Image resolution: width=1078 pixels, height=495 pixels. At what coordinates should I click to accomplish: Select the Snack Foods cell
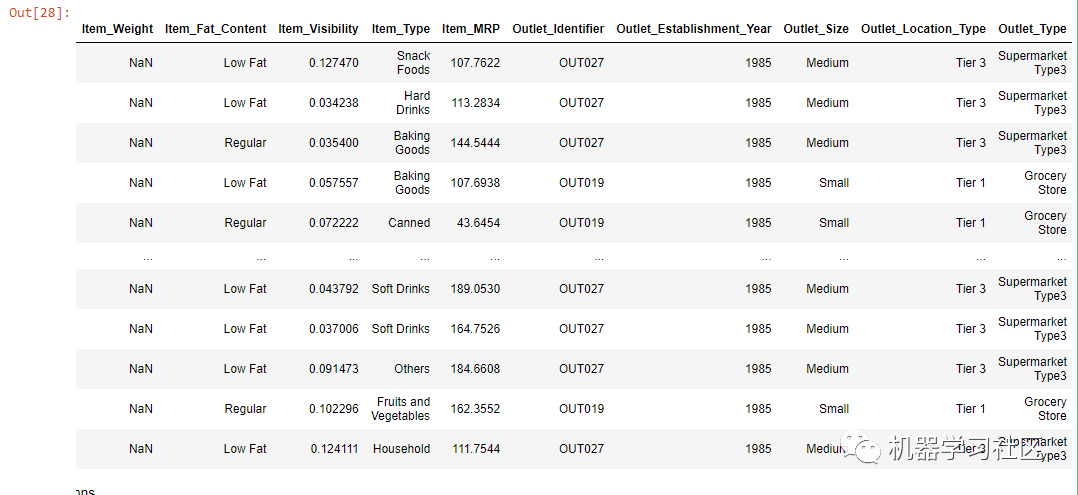(x=413, y=63)
